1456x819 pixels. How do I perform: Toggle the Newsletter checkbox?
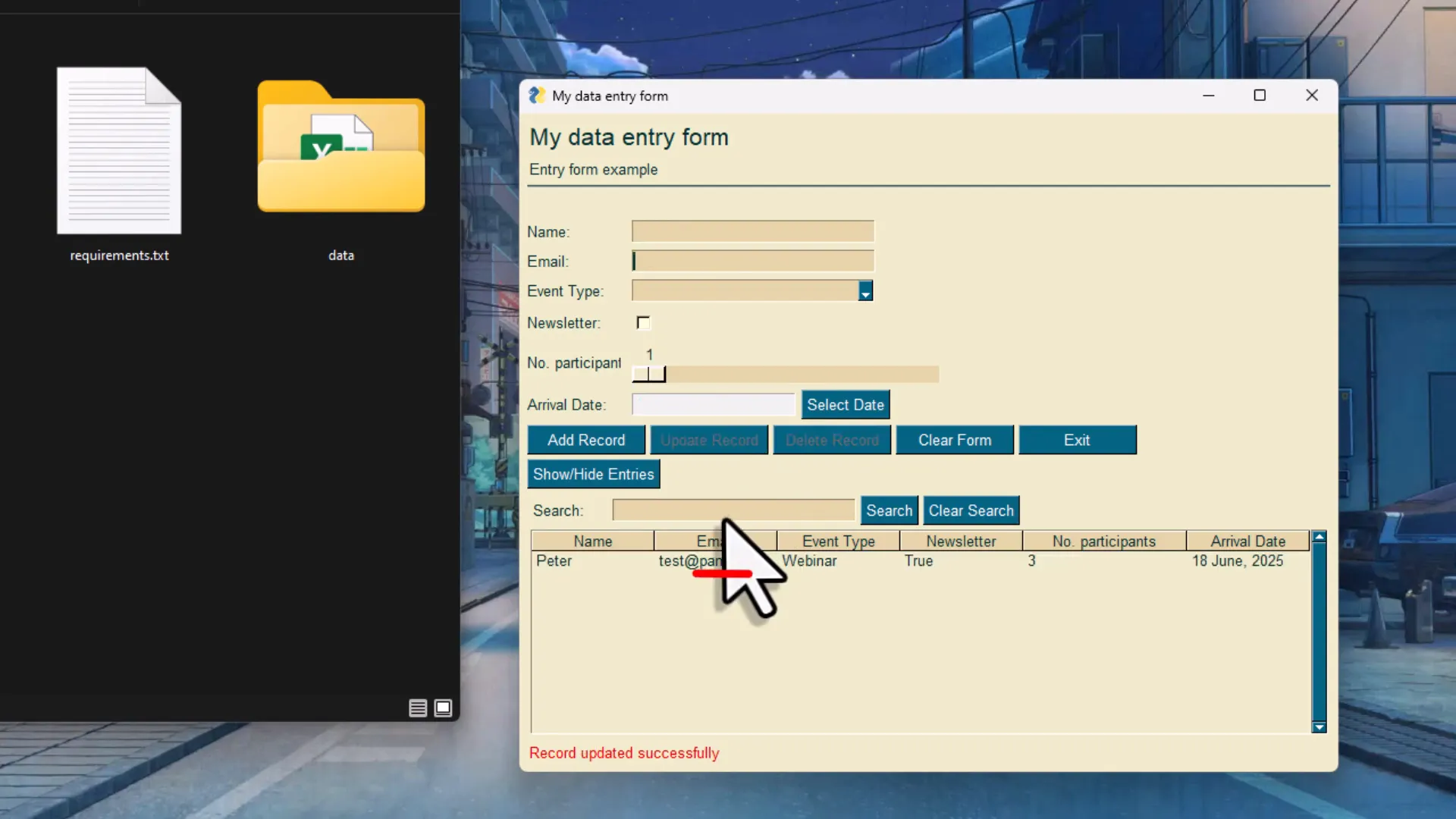(x=642, y=323)
